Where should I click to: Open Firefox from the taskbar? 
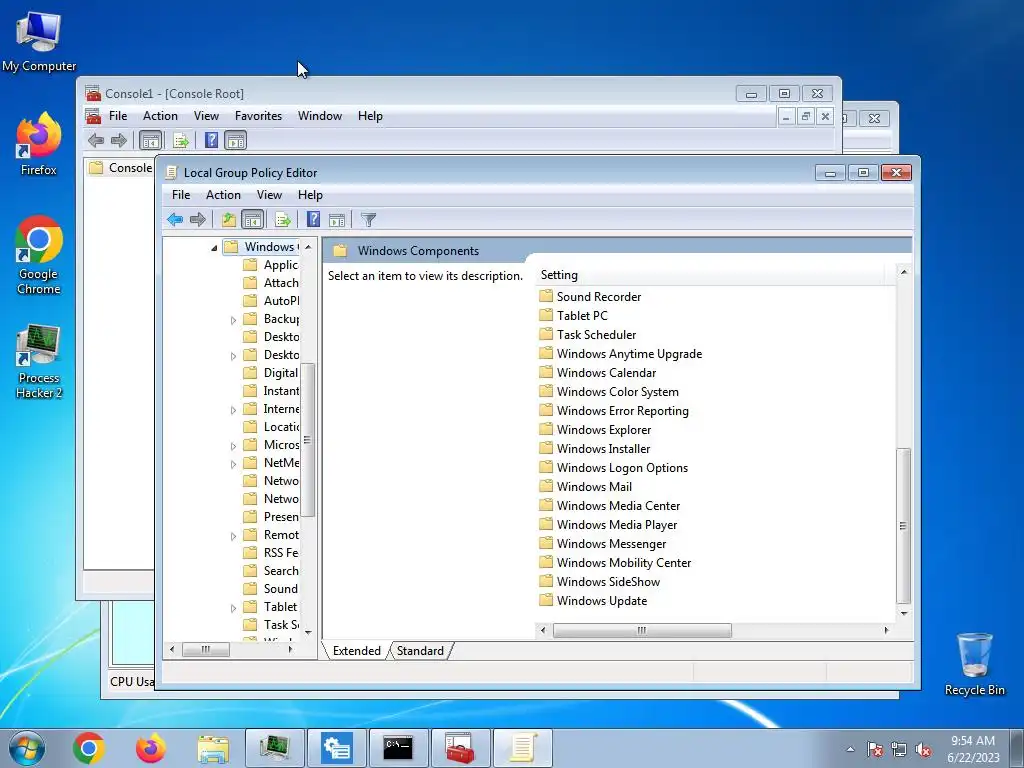tap(151, 748)
